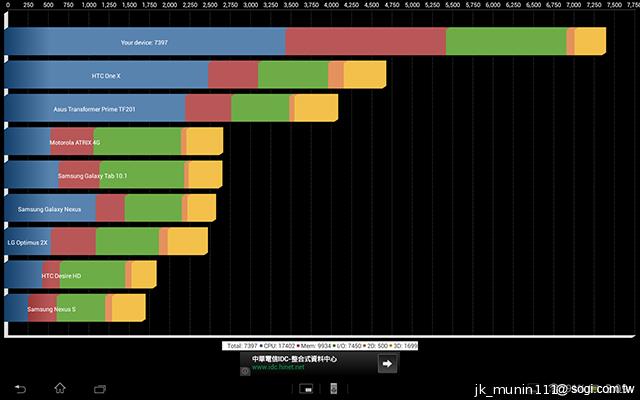This screenshot has height=400, width=640.
Task: Tap the small window icon in system bar
Action: (309, 388)
